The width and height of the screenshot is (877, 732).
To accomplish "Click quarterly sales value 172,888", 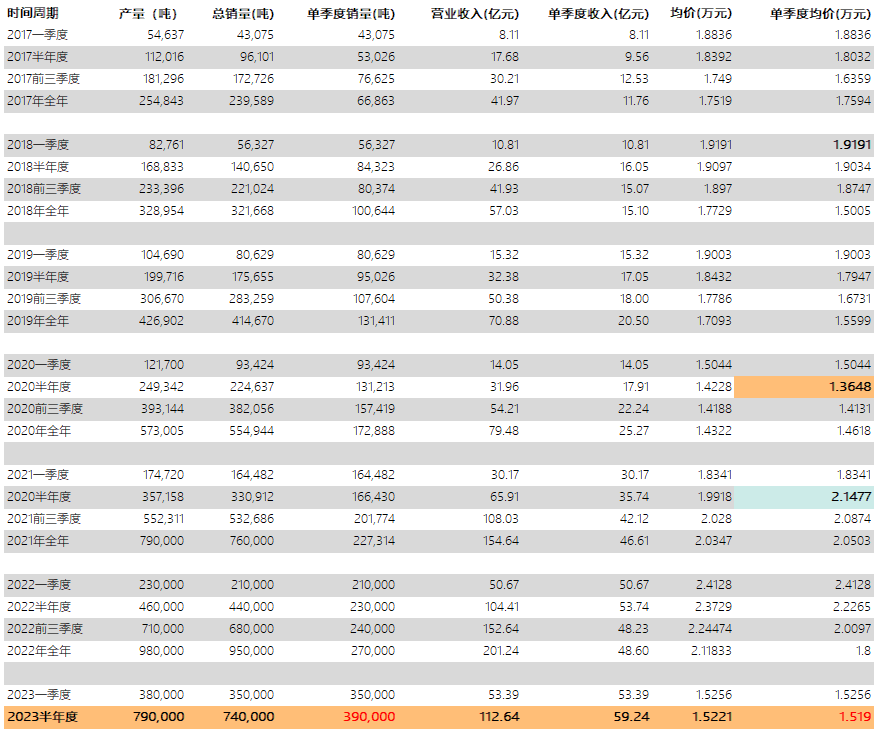I will tap(375, 431).
